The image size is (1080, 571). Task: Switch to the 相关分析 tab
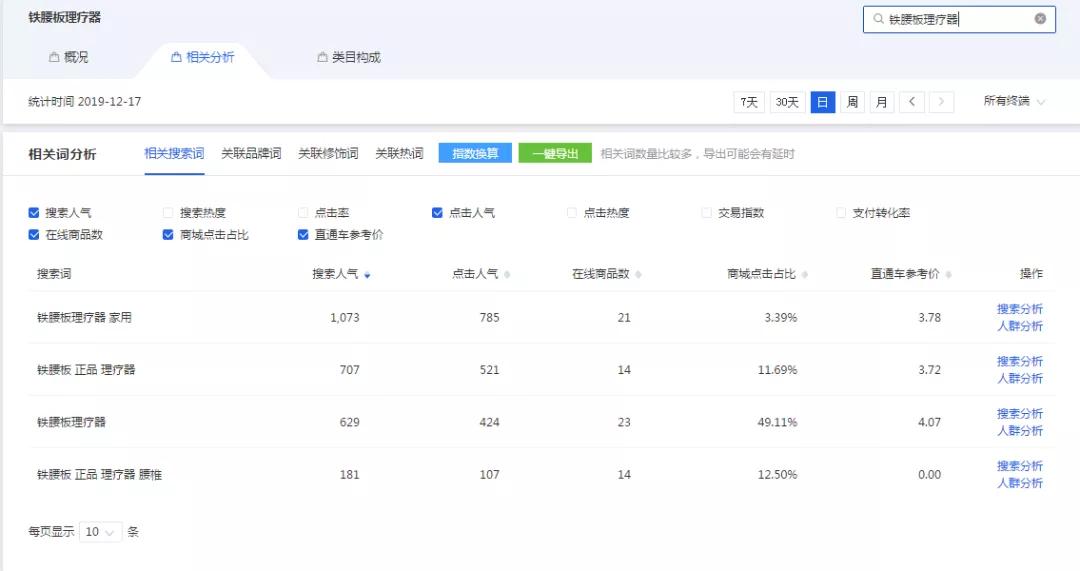tap(202, 57)
